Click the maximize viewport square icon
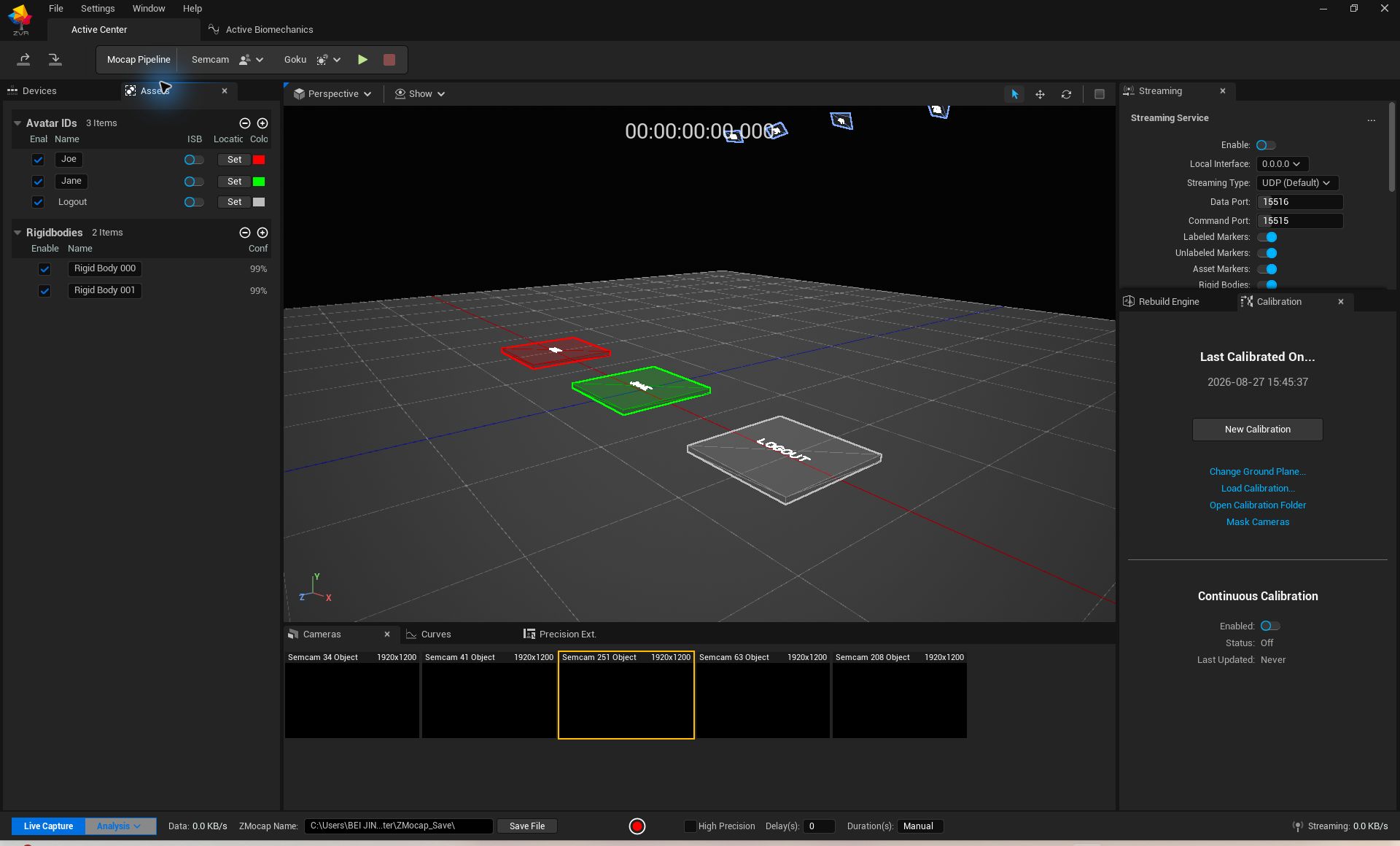Image resolution: width=1400 pixels, height=846 pixels. coord(1100,94)
